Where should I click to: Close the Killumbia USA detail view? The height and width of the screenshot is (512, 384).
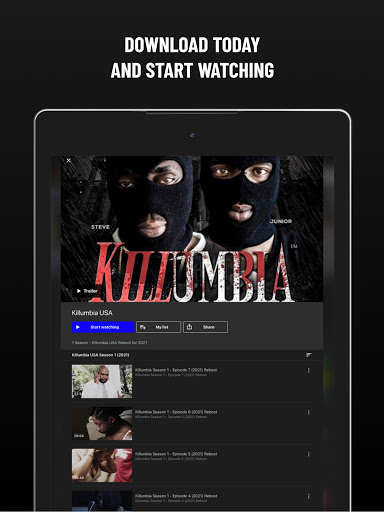[69, 161]
